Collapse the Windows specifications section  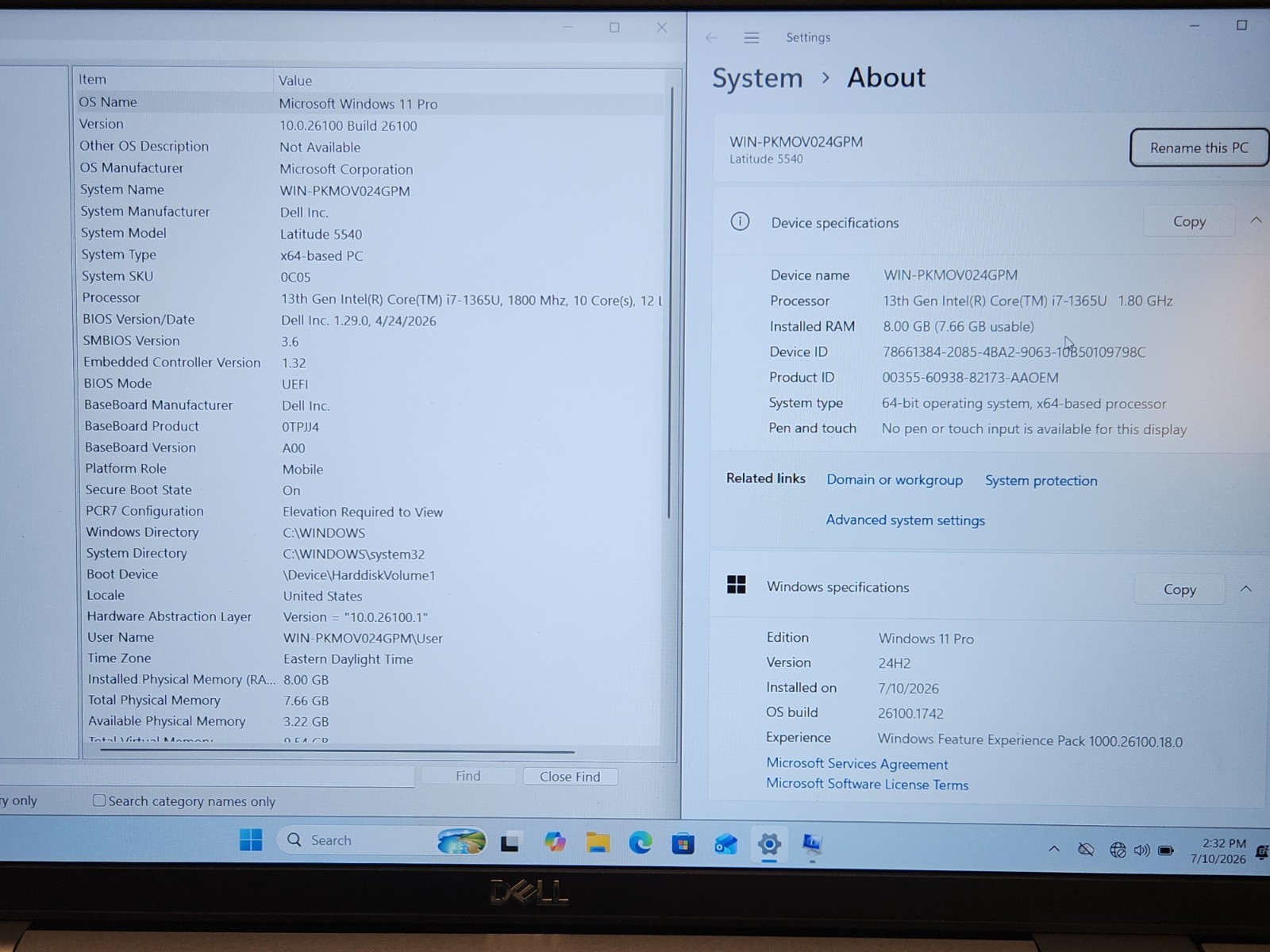1246,589
